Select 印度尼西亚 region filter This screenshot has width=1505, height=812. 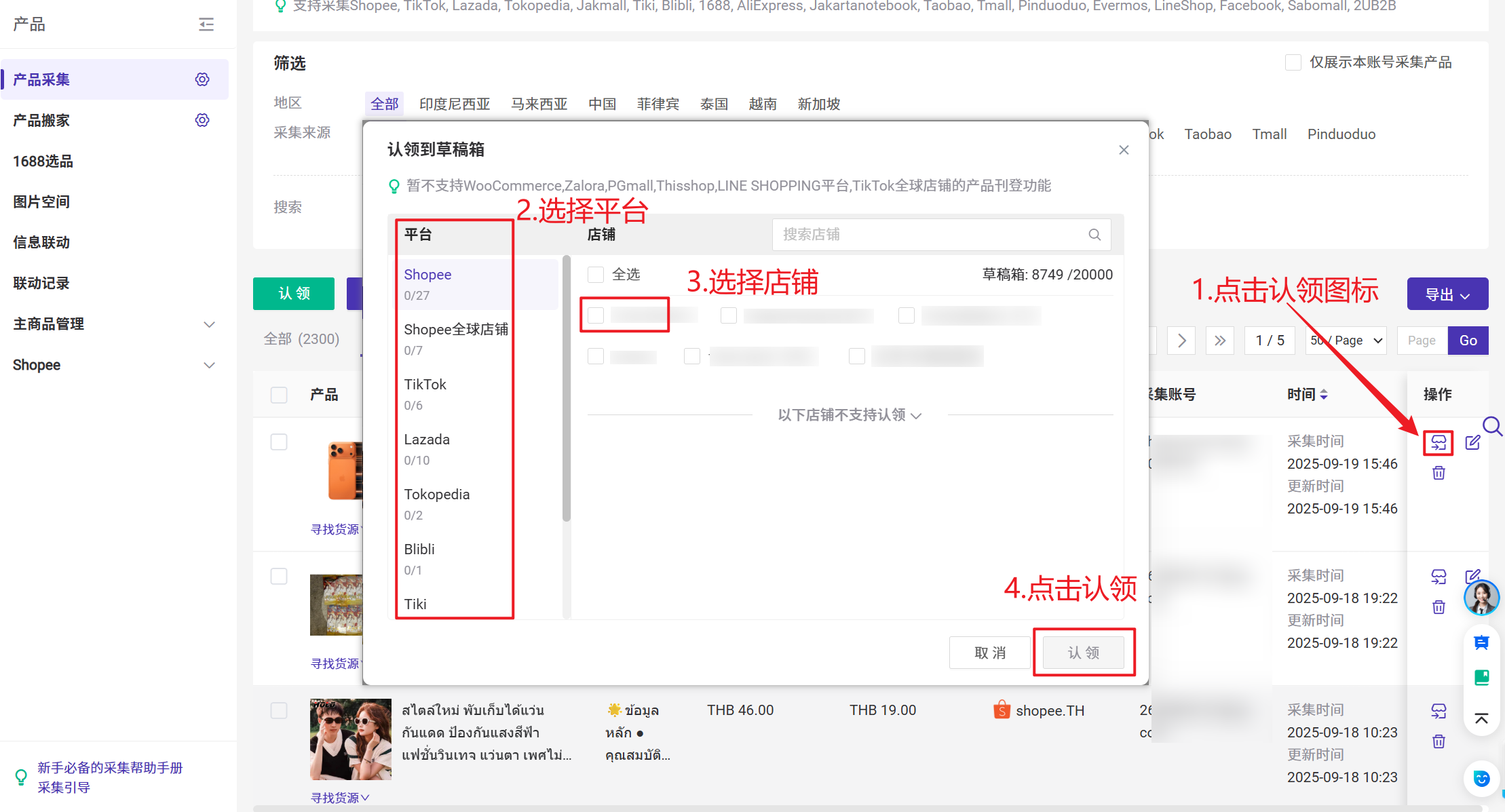454,104
